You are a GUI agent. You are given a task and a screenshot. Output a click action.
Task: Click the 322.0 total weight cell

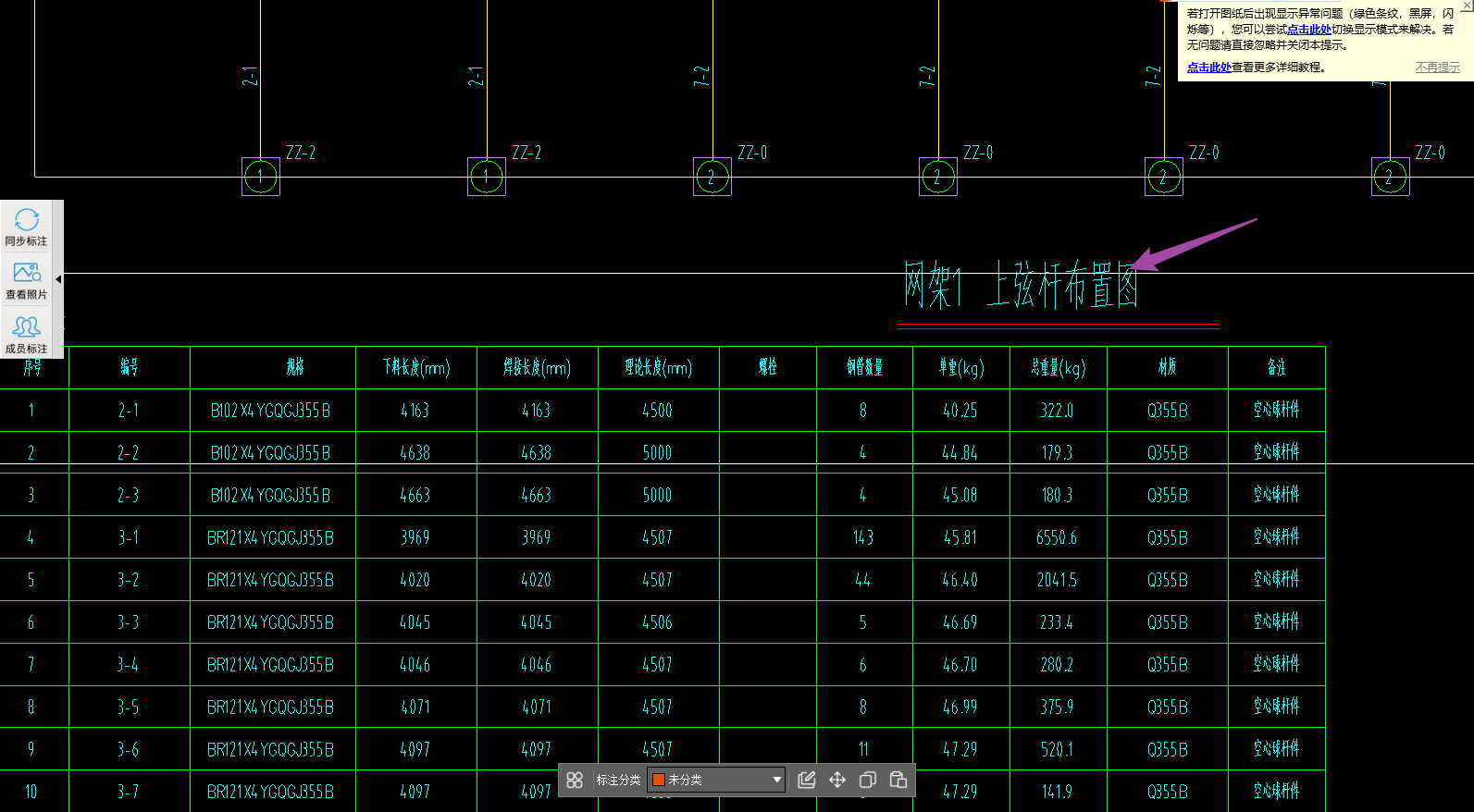click(1057, 410)
